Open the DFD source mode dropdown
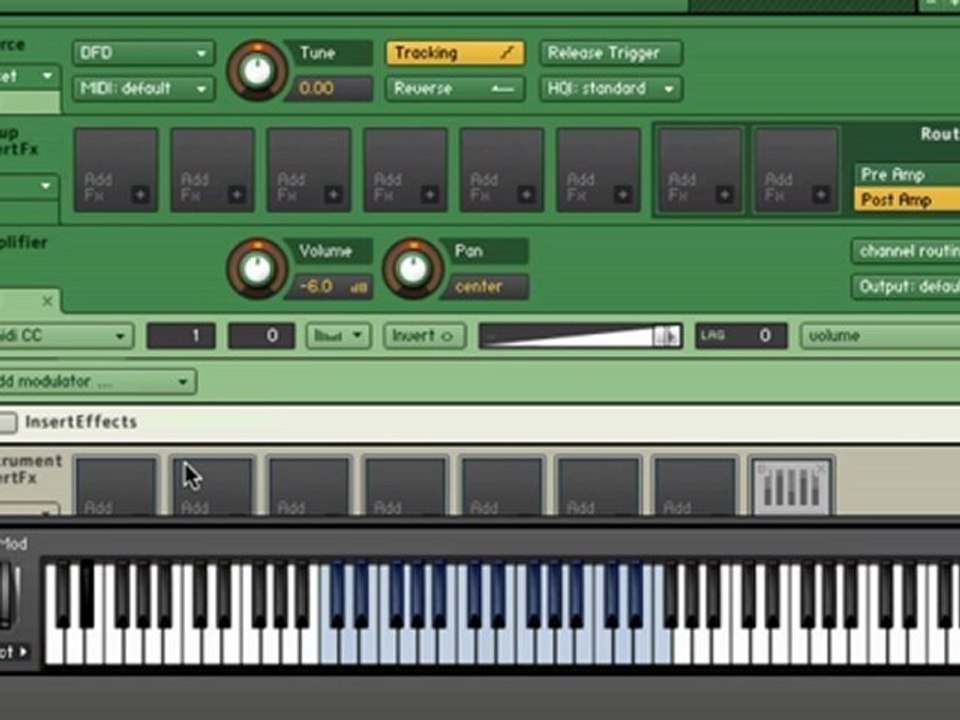 [x=143, y=53]
